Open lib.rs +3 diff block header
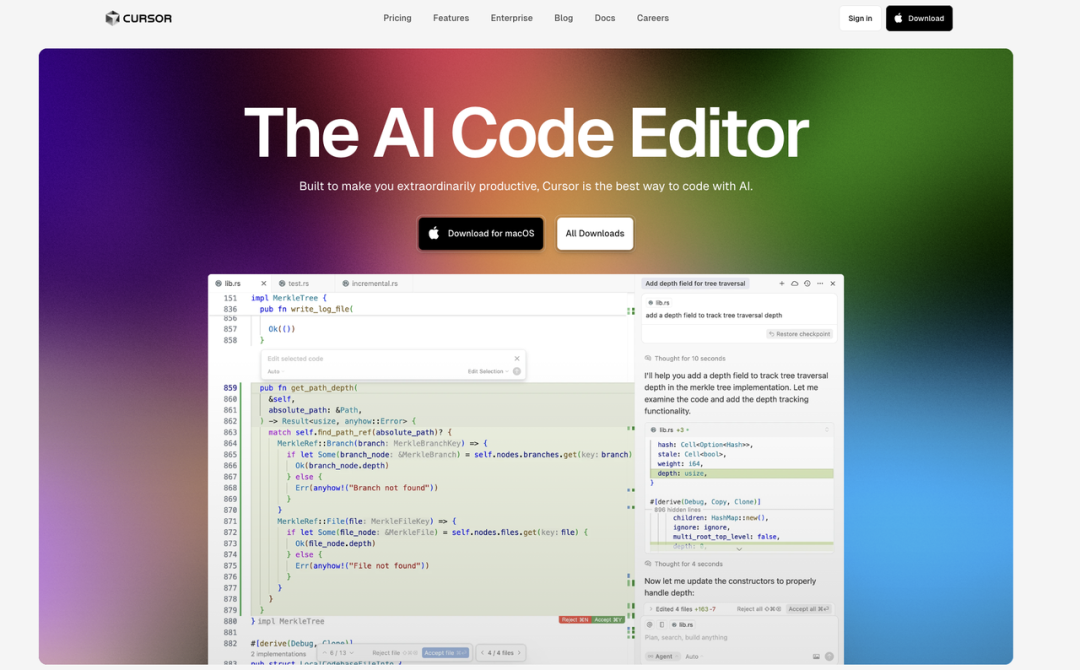 (x=740, y=430)
